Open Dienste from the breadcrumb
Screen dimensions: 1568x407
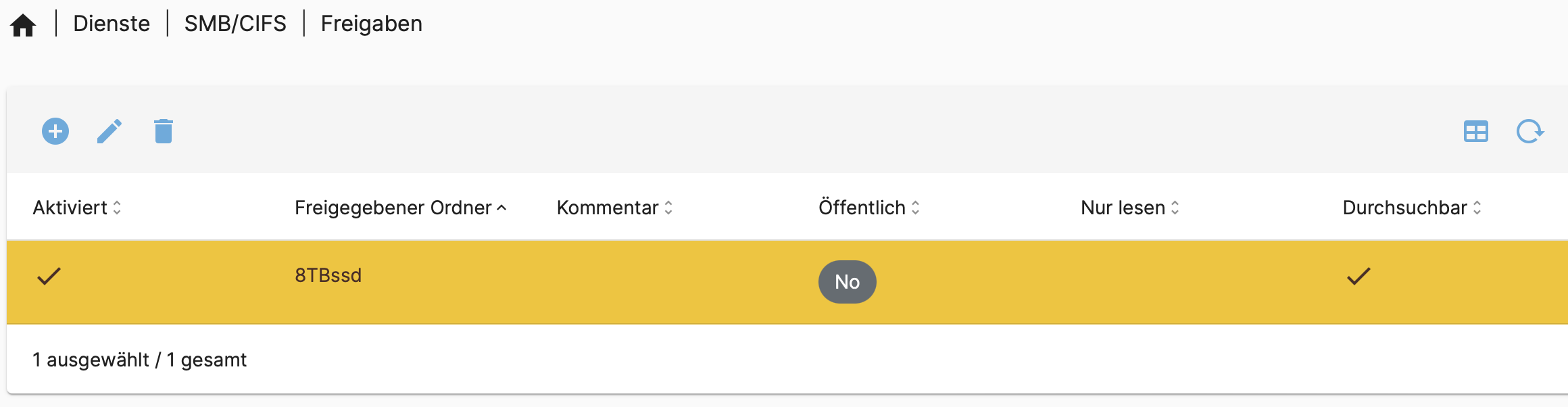[x=112, y=24]
